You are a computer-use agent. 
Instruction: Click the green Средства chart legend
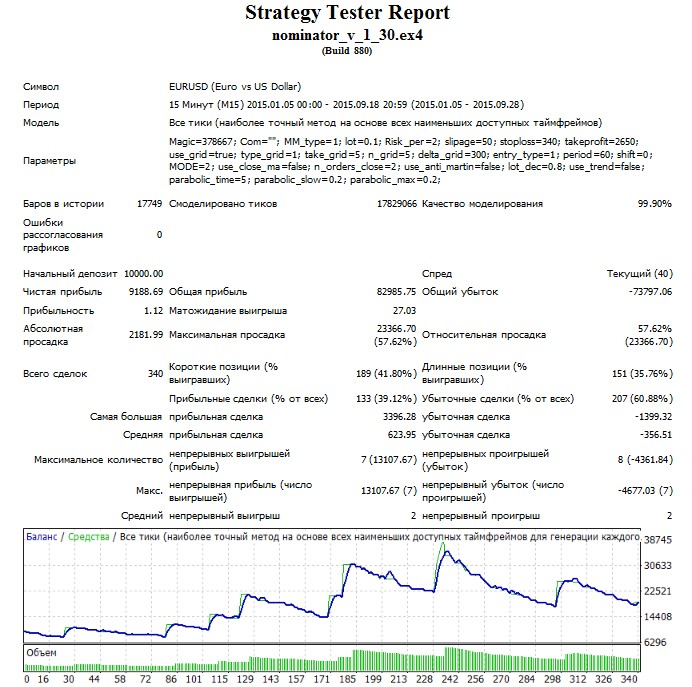(88, 537)
